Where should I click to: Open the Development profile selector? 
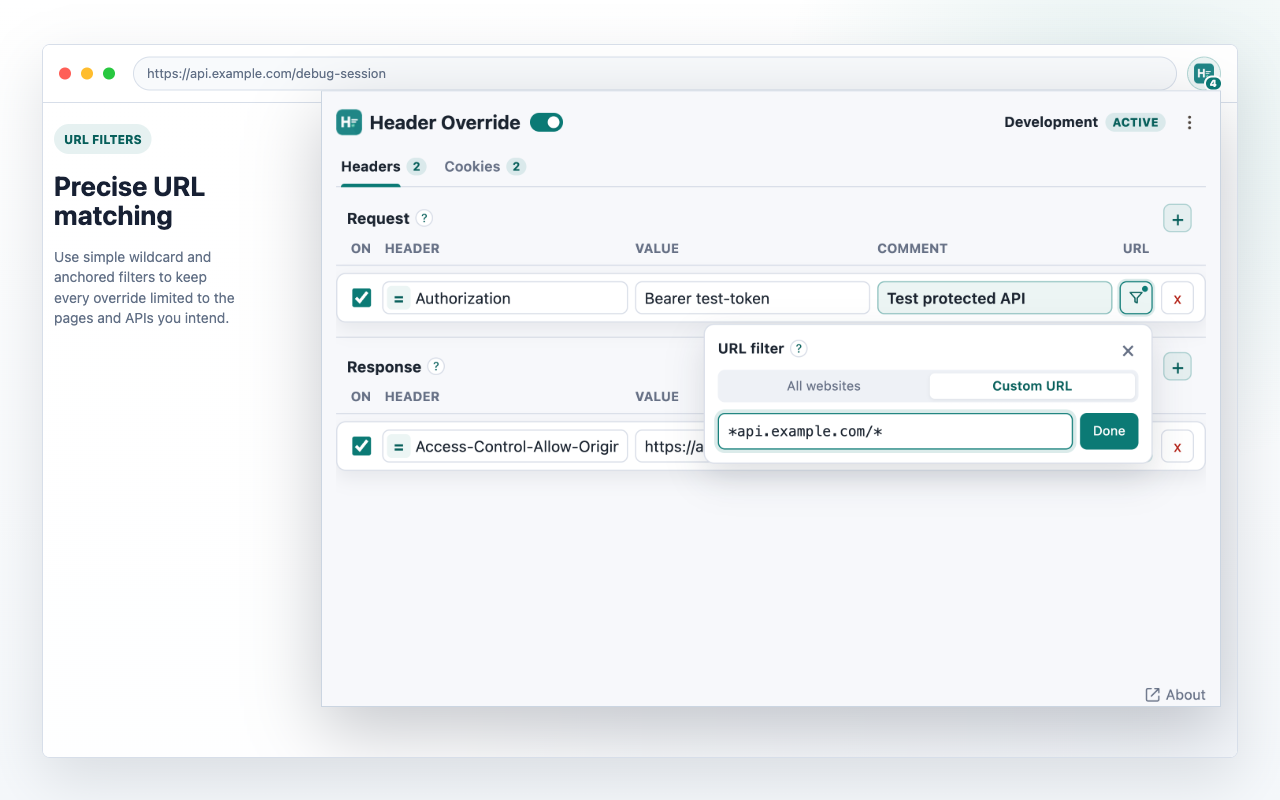coord(1051,122)
